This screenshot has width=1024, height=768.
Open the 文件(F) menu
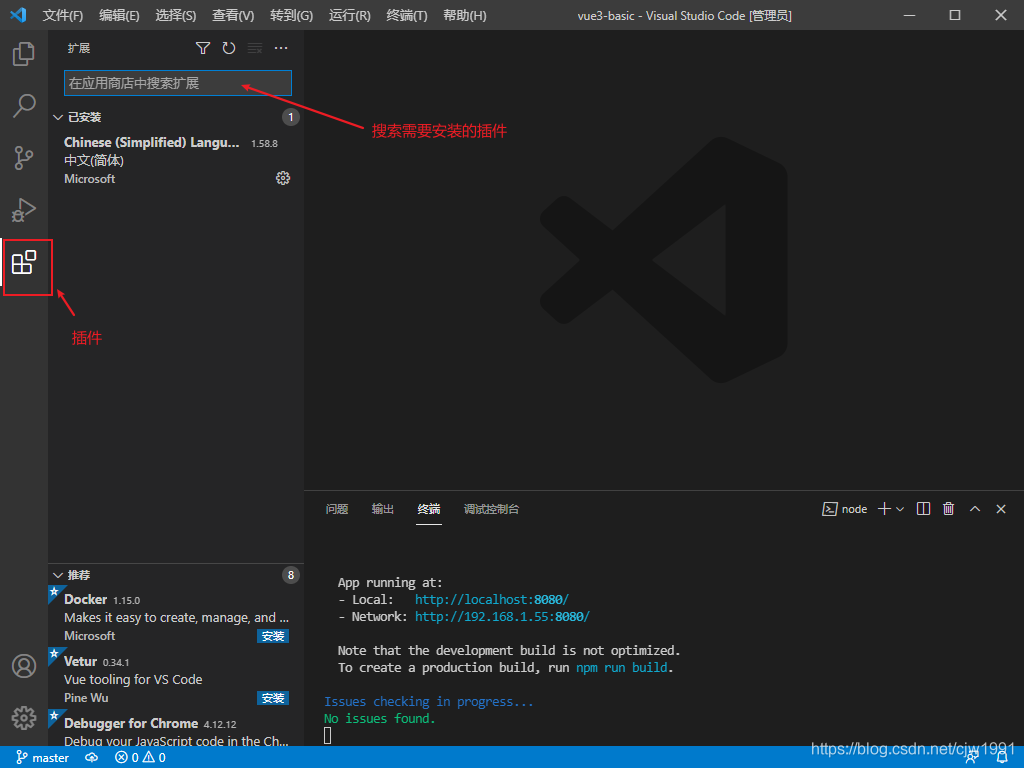pos(63,16)
